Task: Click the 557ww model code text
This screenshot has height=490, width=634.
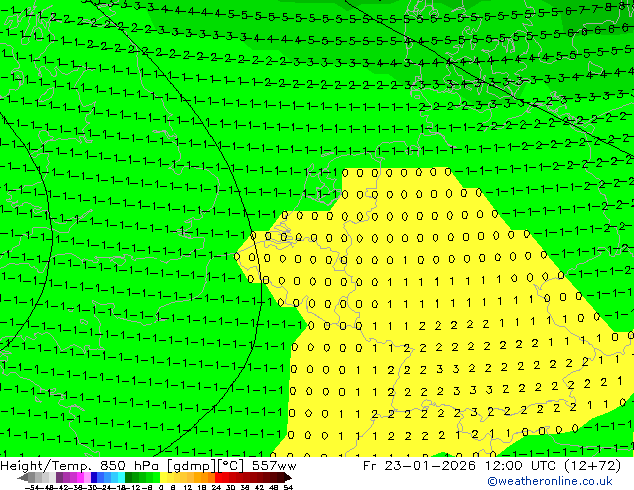Action: tap(274, 466)
